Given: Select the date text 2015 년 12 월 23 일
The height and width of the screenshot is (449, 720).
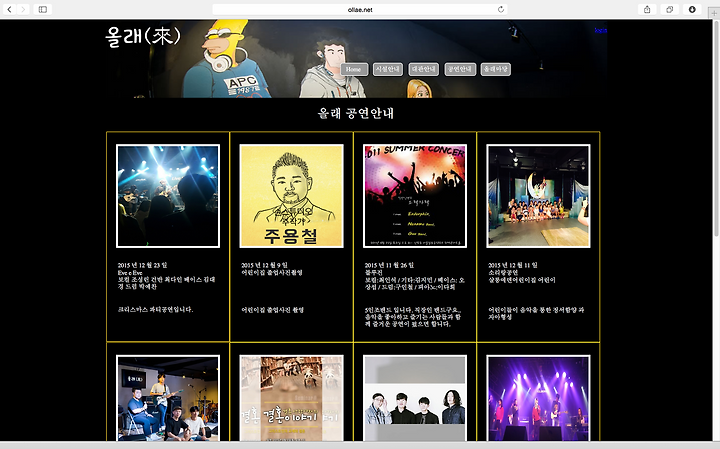Looking at the screenshot, I should [x=142, y=265].
